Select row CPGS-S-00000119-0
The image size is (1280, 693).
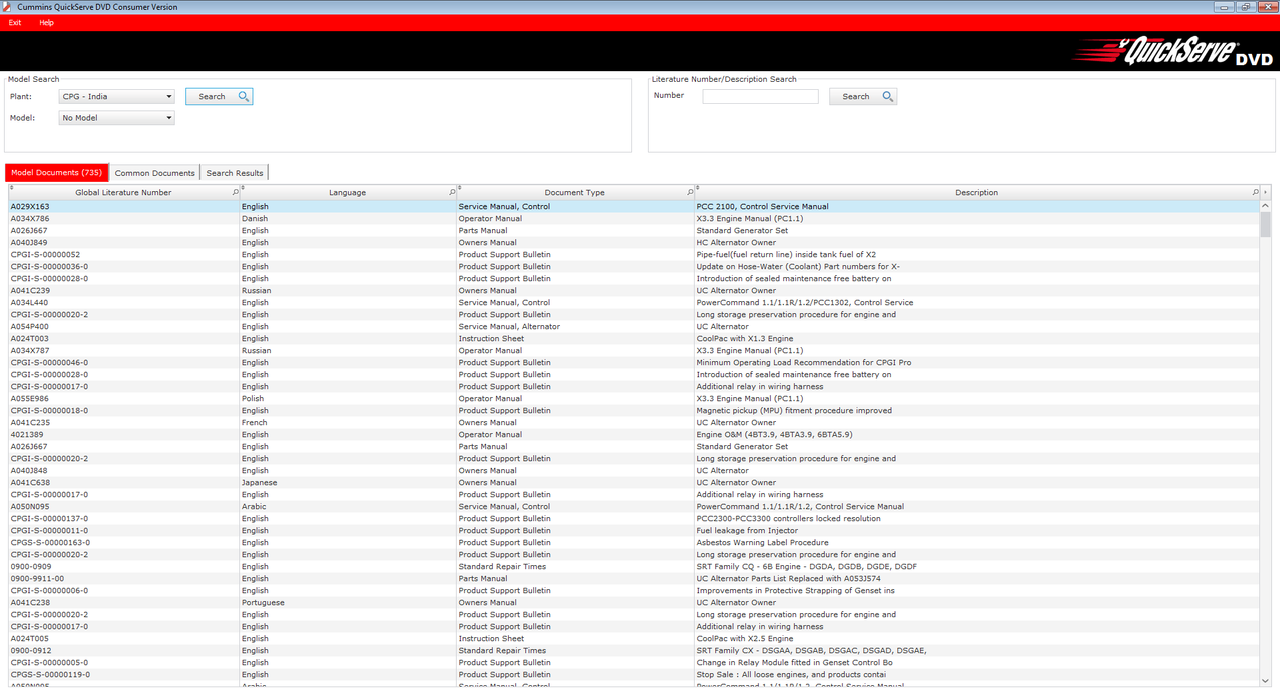[x=633, y=675]
